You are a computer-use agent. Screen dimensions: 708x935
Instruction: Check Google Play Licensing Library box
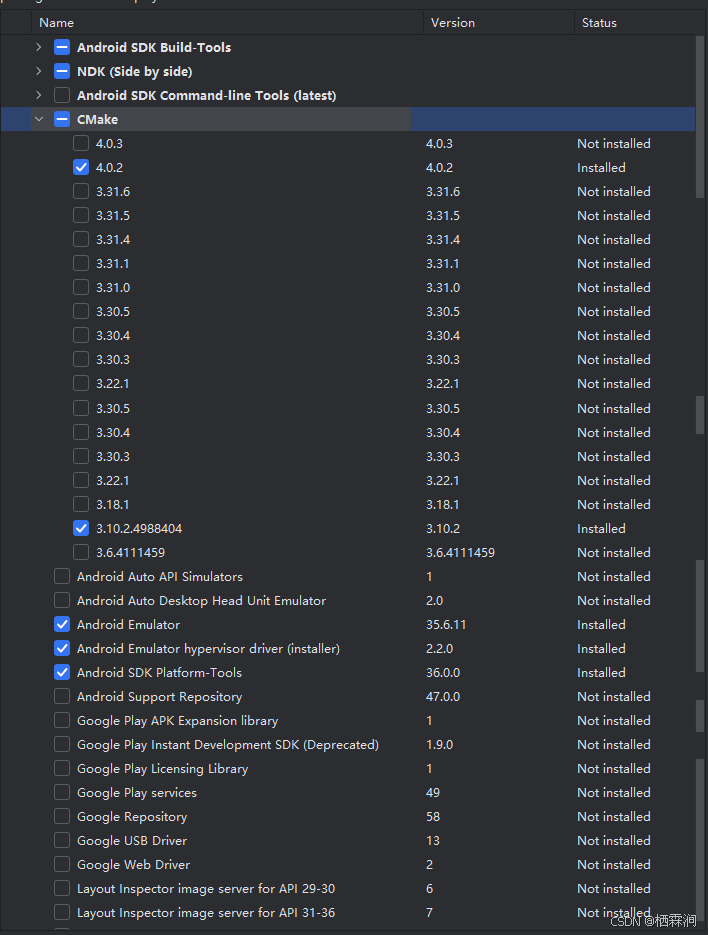pos(62,768)
